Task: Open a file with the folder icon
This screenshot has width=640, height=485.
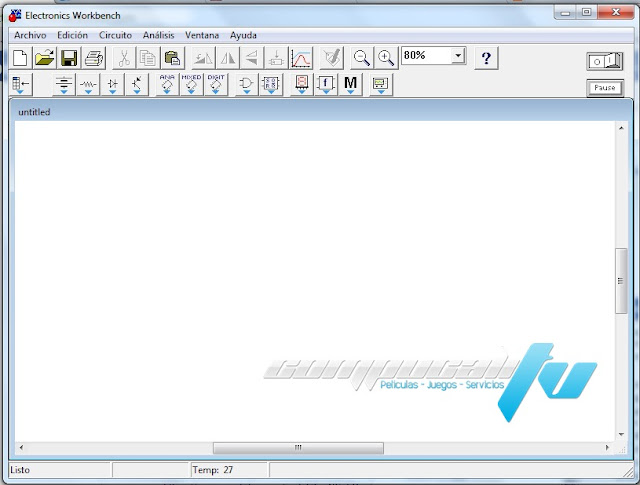Action: [x=44, y=58]
